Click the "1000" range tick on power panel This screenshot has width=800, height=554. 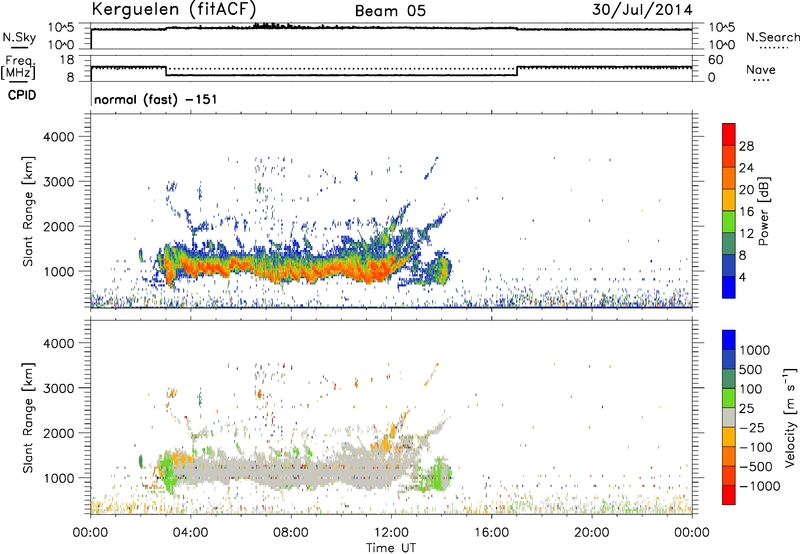coord(59,271)
